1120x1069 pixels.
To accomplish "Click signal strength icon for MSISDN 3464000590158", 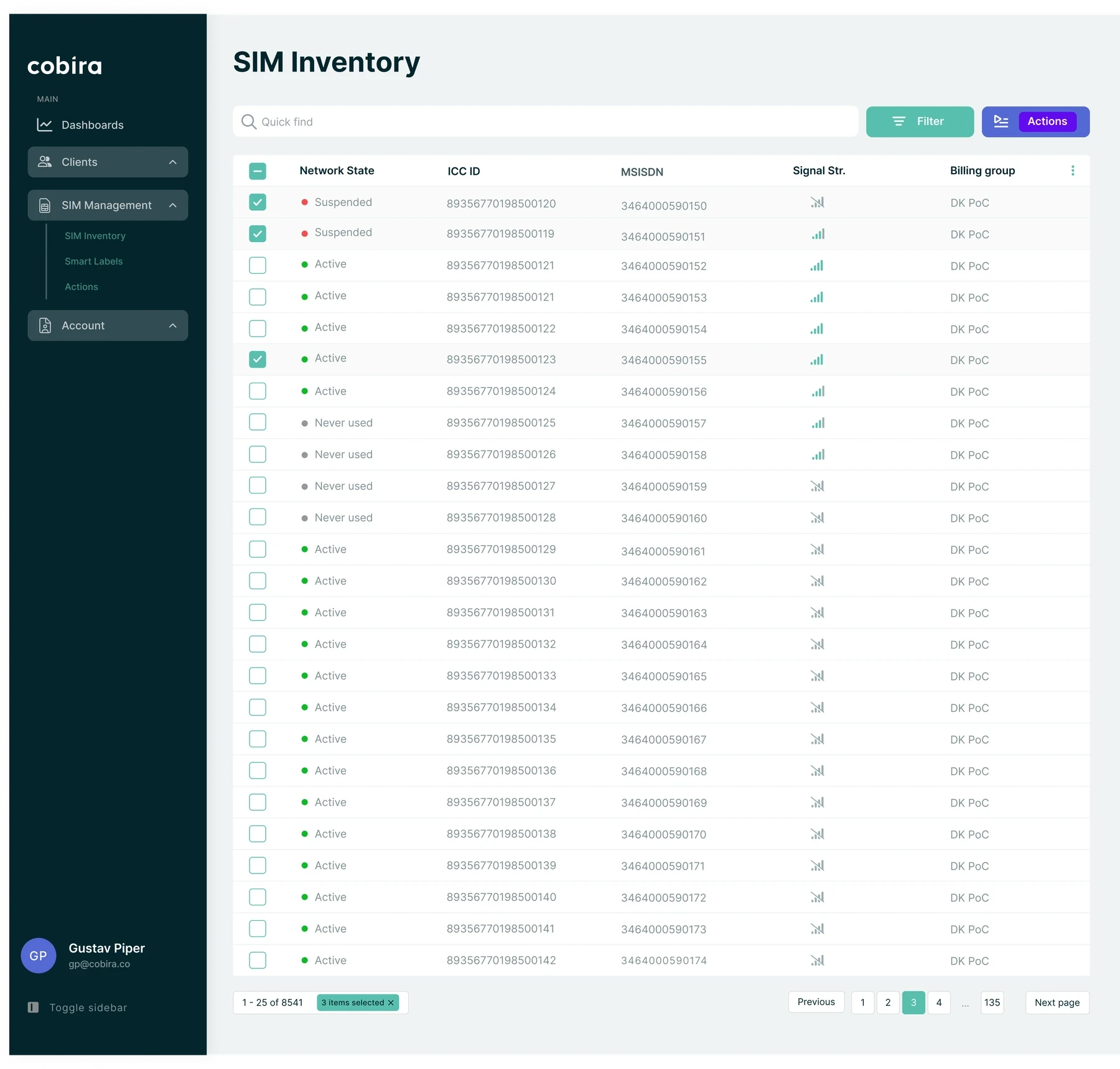I will pyautogui.click(x=818, y=455).
